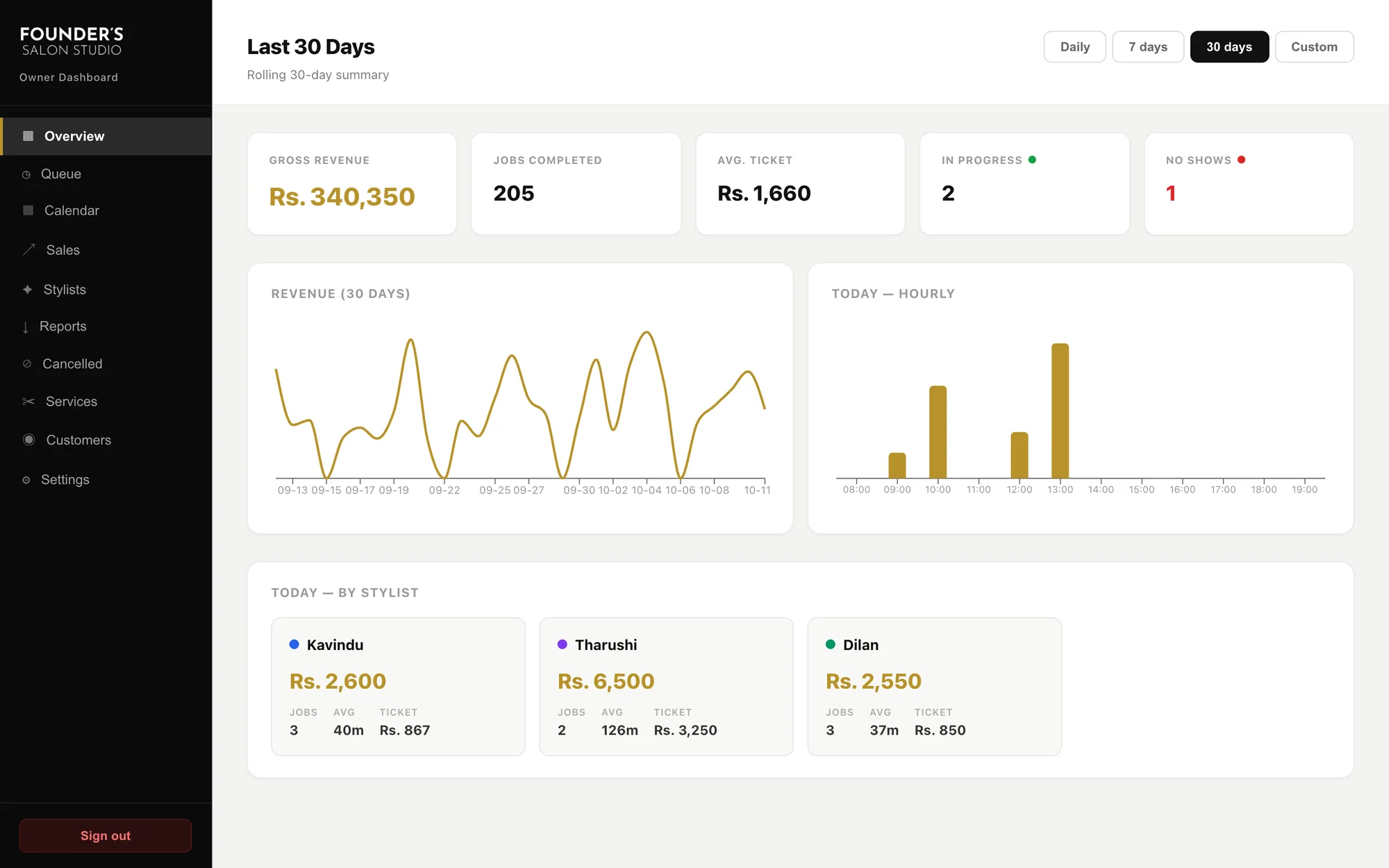Open the Cancelled appointments page
This screenshot has width=1389, height=868.
coord(106,364)
